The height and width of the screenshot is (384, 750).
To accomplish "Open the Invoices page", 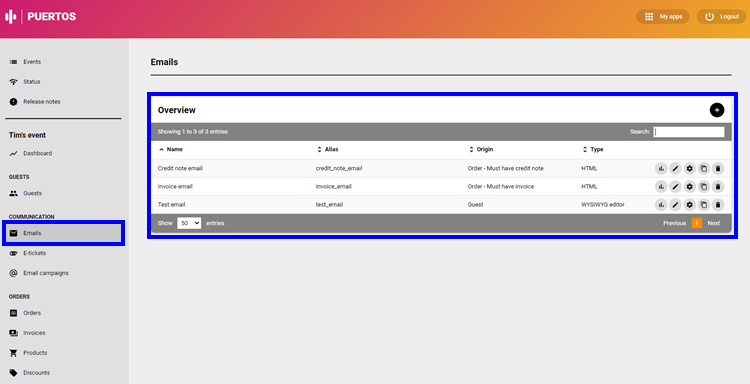I will click(x=34, y=333).
